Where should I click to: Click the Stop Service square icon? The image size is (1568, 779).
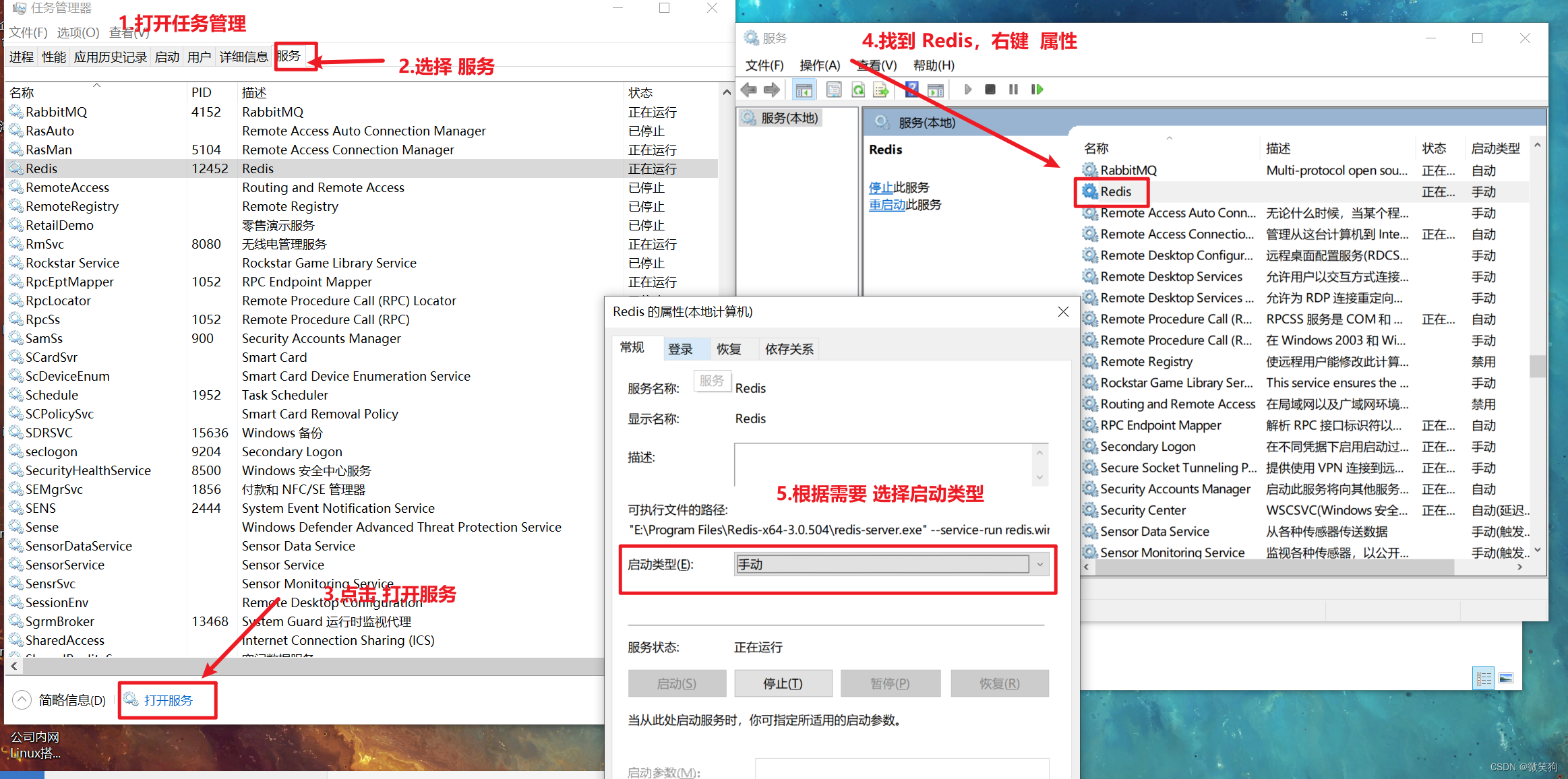(x=990, y=90)
